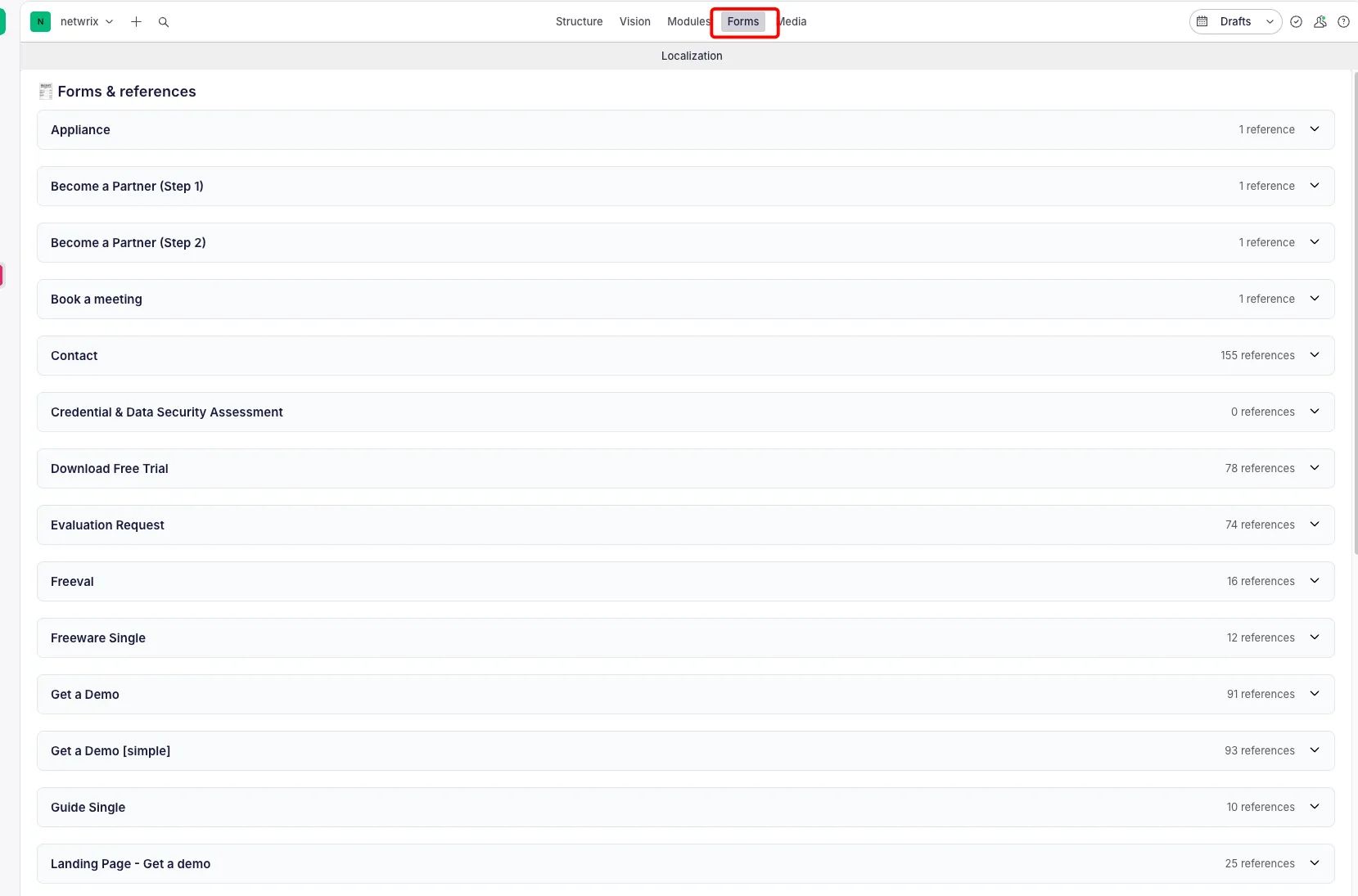Viewport: 1358px width, 896px height.
Task: Expand the Evaluation Request chevron
Action: pos(1315,525)
